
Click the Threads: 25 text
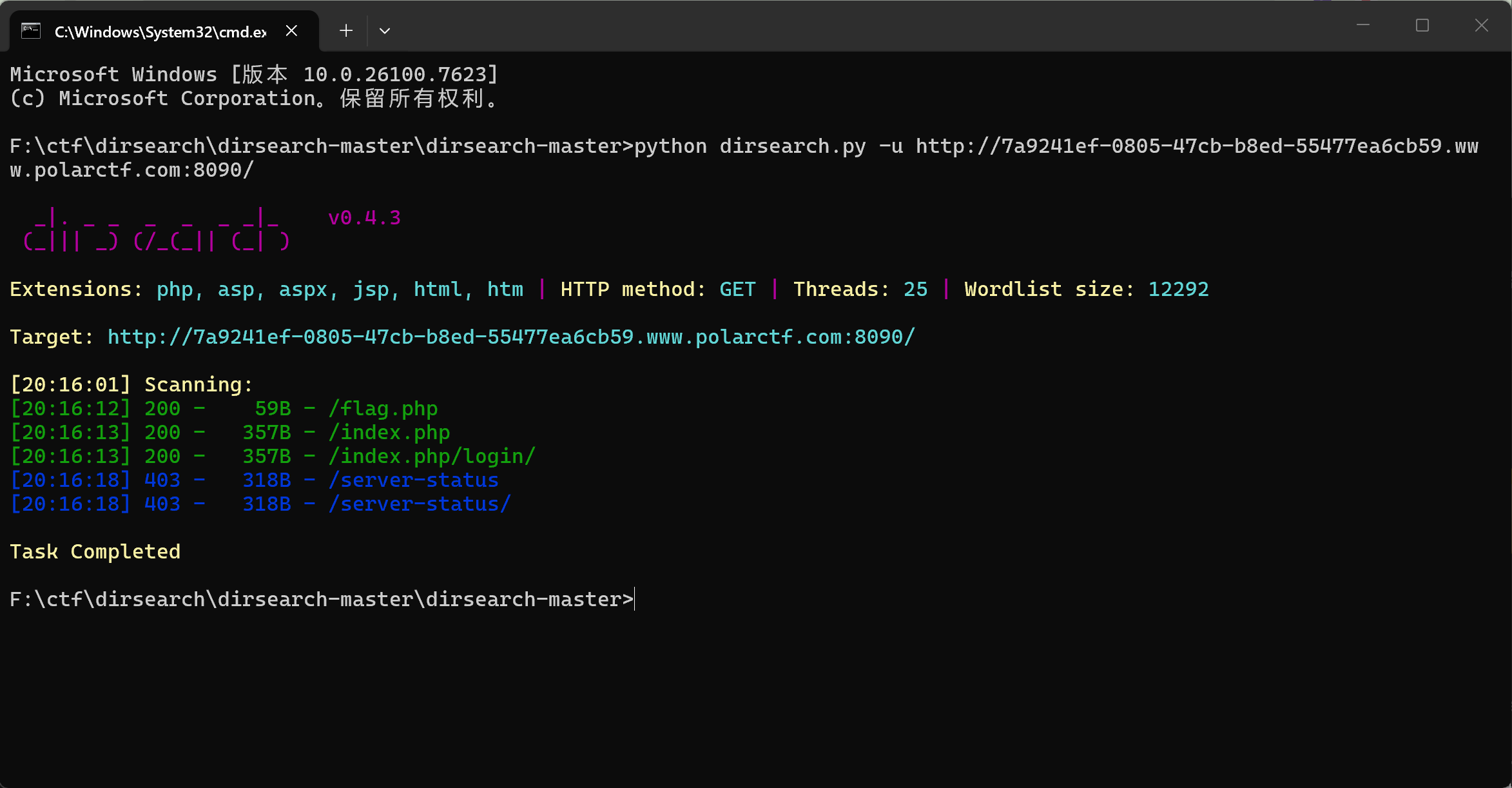(860, 290)
